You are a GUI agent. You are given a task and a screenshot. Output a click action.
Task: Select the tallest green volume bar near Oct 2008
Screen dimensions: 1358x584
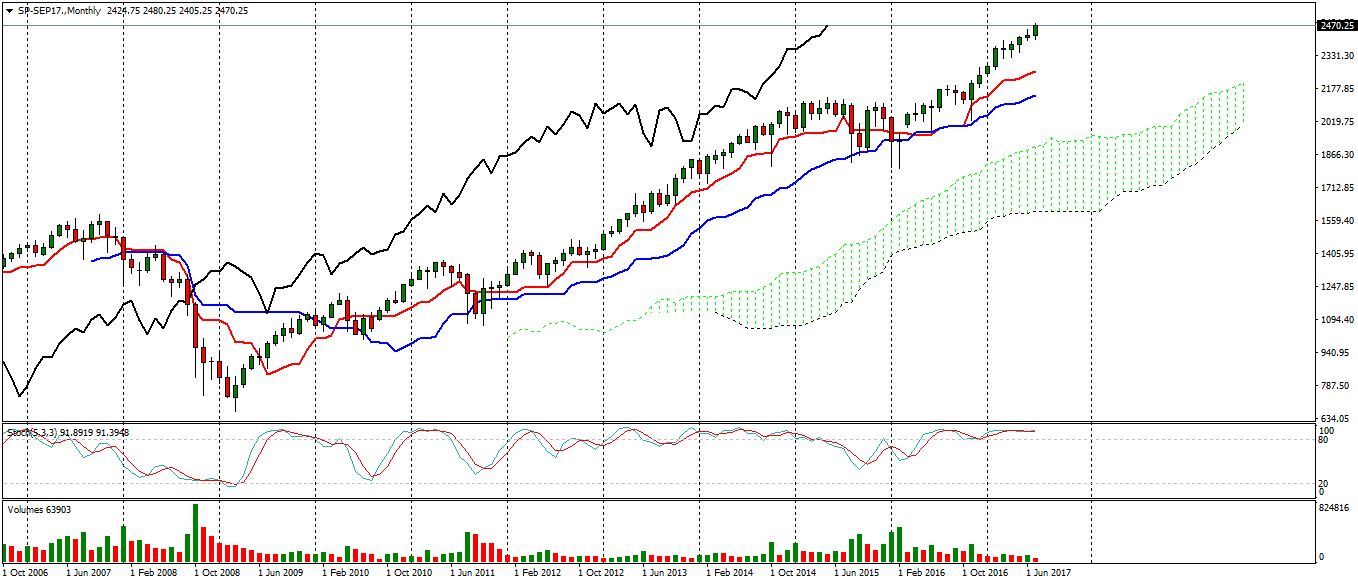(195, 532)
